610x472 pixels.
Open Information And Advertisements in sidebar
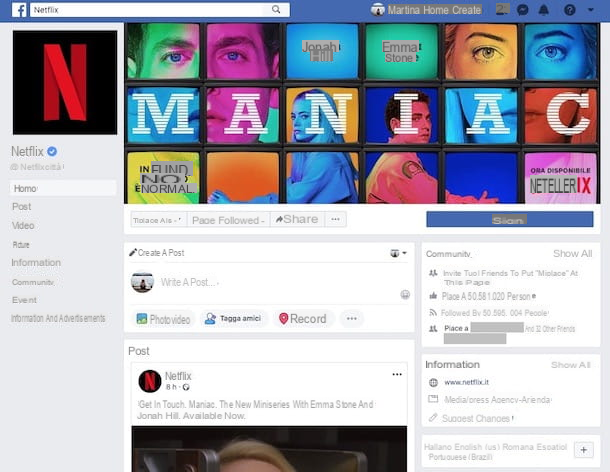[58, 318]
